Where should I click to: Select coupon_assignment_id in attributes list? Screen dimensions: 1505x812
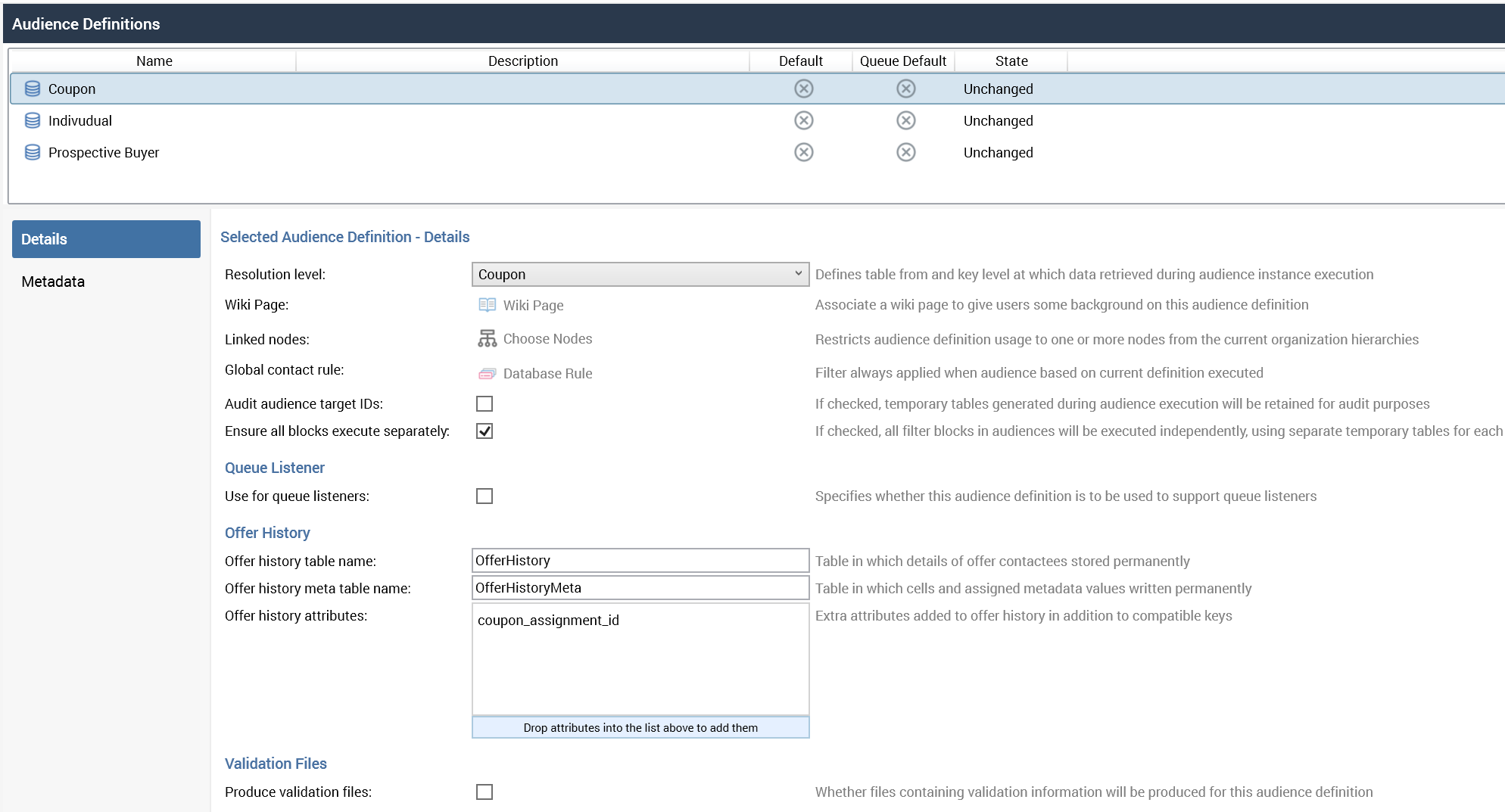pyautogui.click(x=548, y=620)
